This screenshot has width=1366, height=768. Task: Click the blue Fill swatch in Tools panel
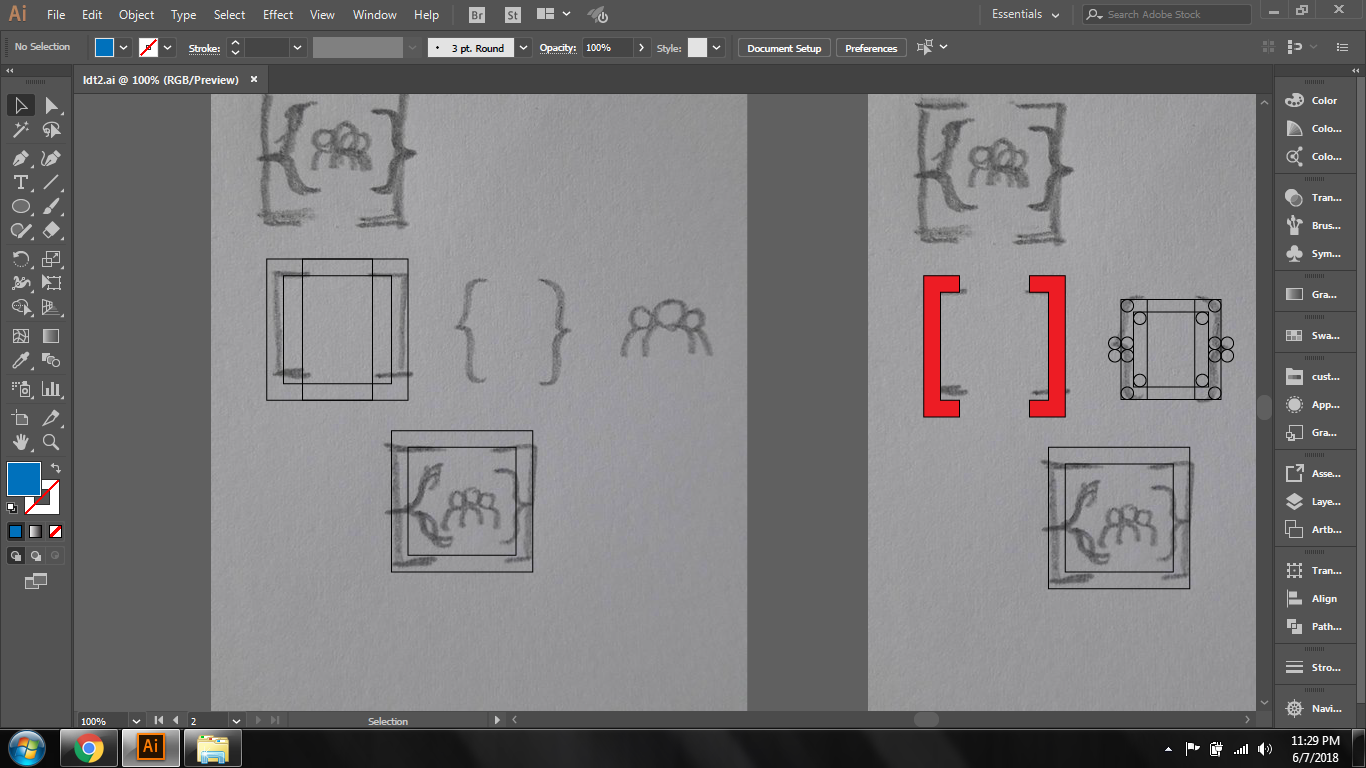(x=24, y=479)
